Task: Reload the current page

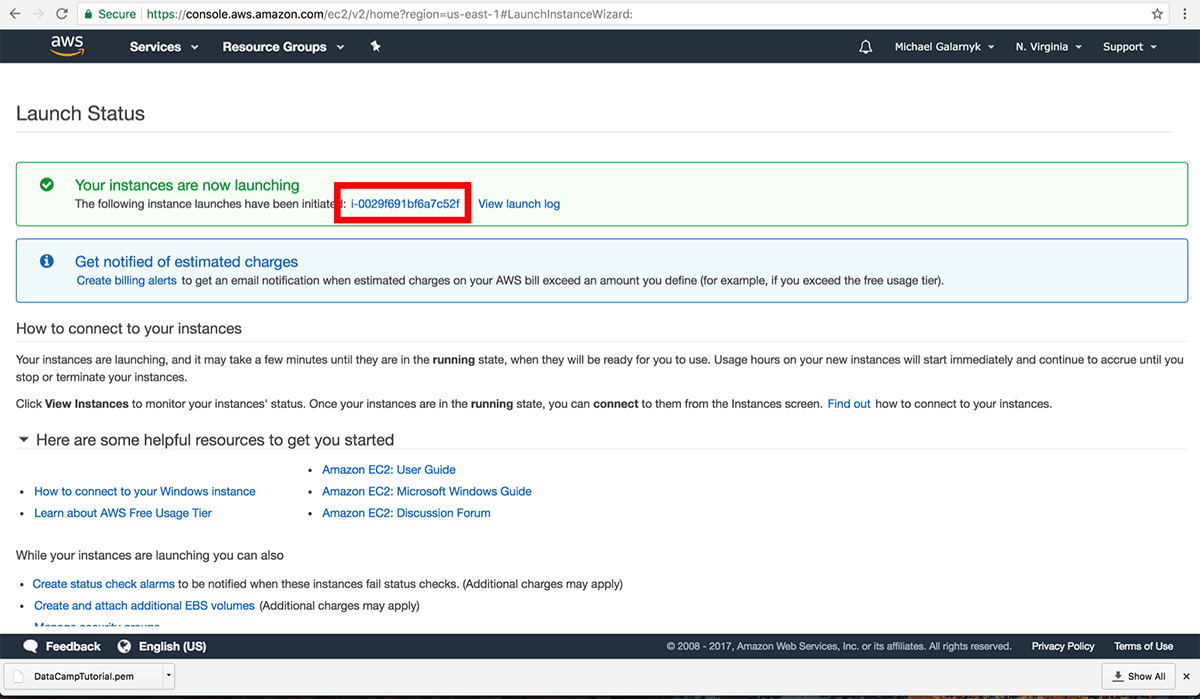Action: (x=62, y=14)
